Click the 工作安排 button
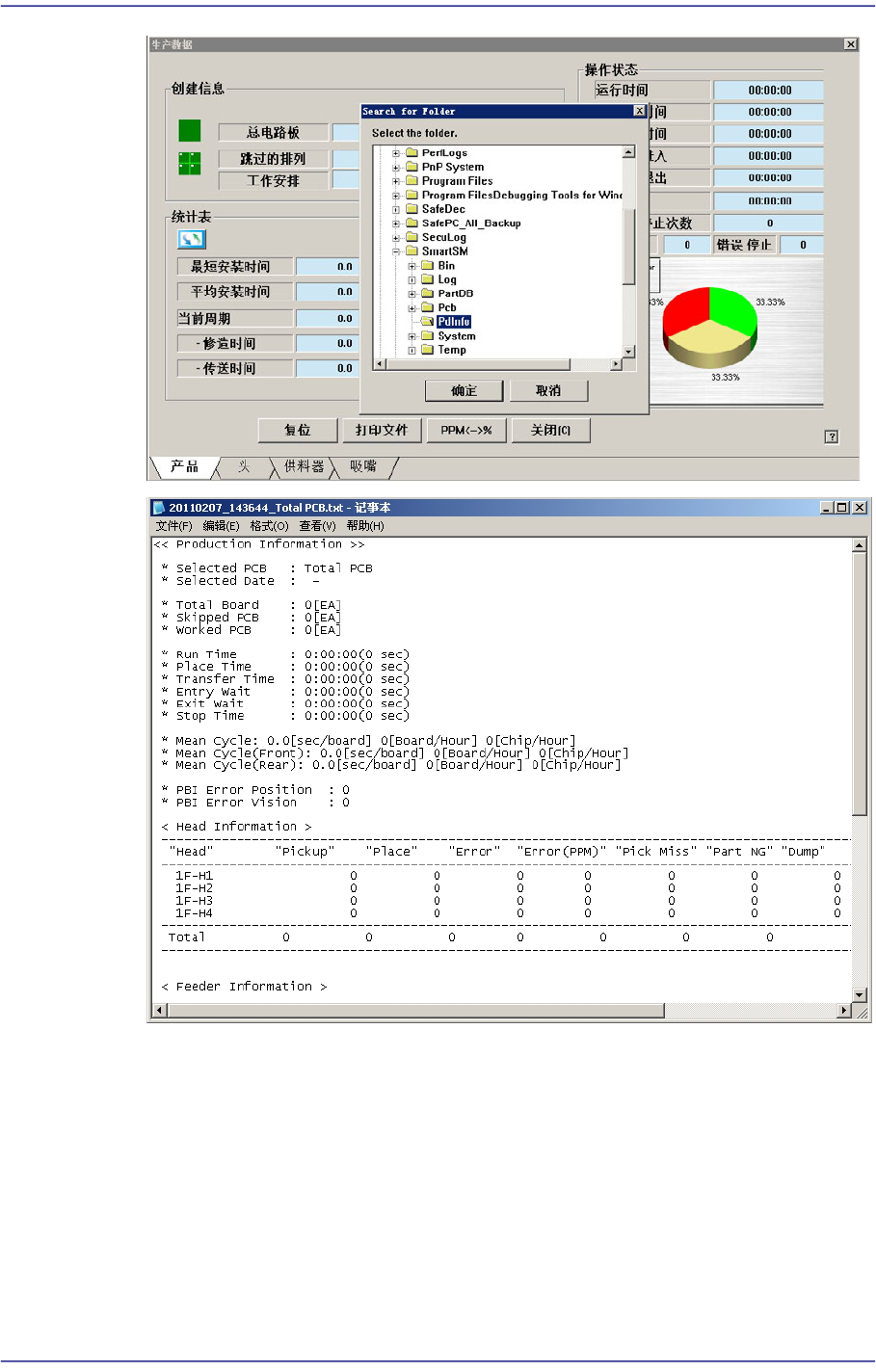Screen dimensions: 876x1372 tap(274, 180)
